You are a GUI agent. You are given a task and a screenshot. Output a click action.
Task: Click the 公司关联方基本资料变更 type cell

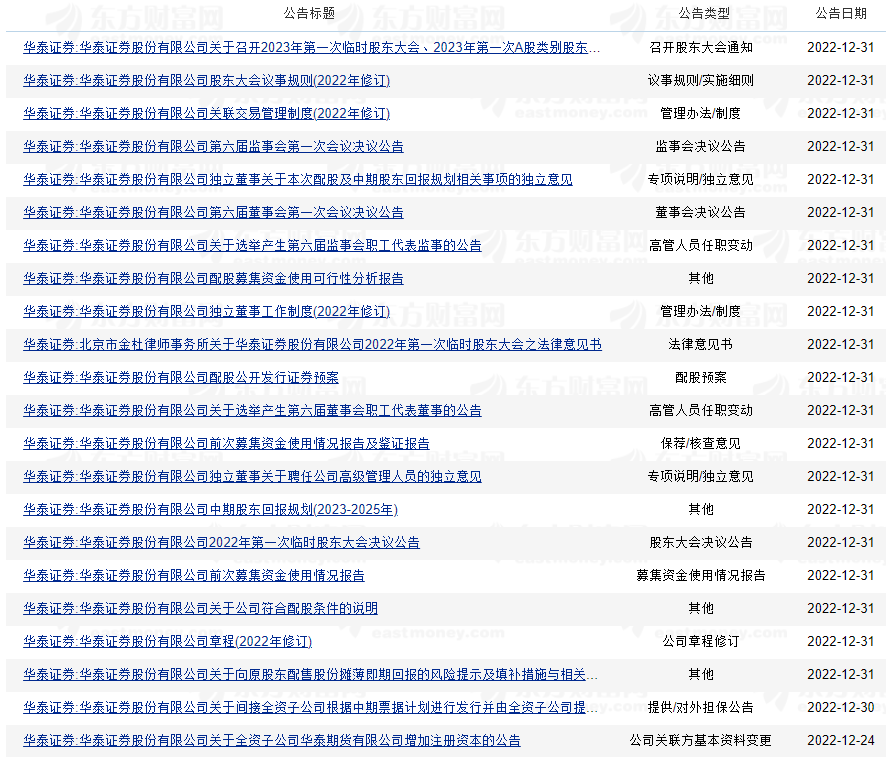[x=701, y=740]
